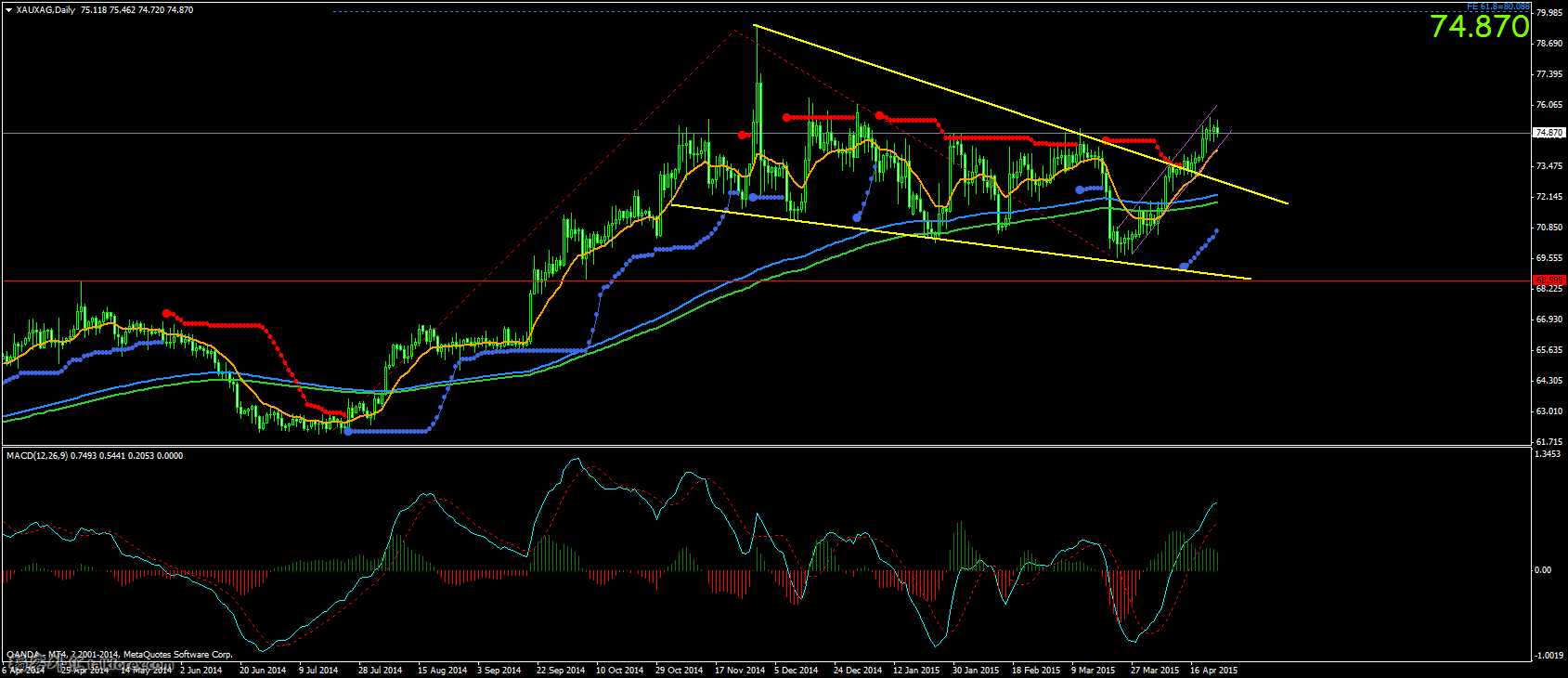Click the FE 61.8=80.088 Fibonacci label
The height and width of the screenshot is (678, 1568).
(1497, 6)
